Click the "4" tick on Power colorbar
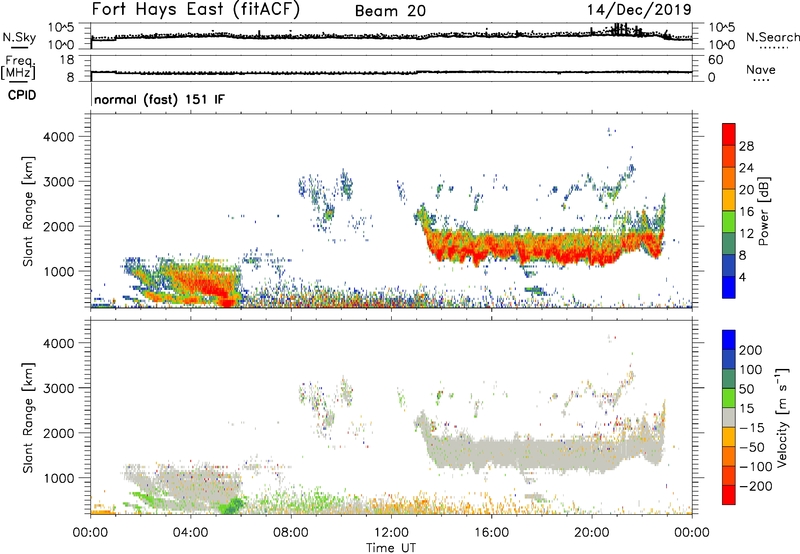The width and height of the screenshot is (800, 554). tap(743, 278)
